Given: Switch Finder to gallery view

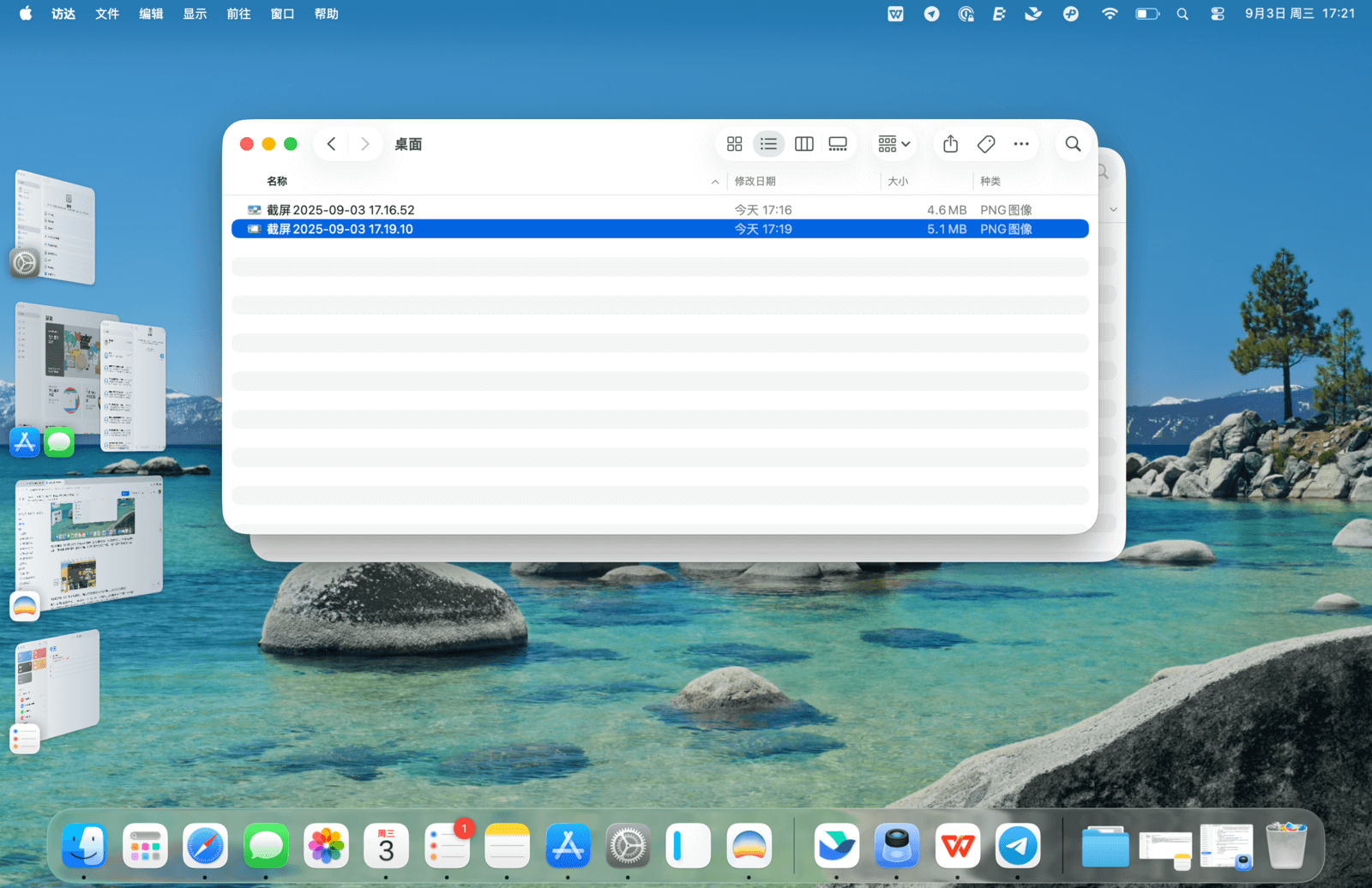Looking at the screenshot, I should 838,144.
